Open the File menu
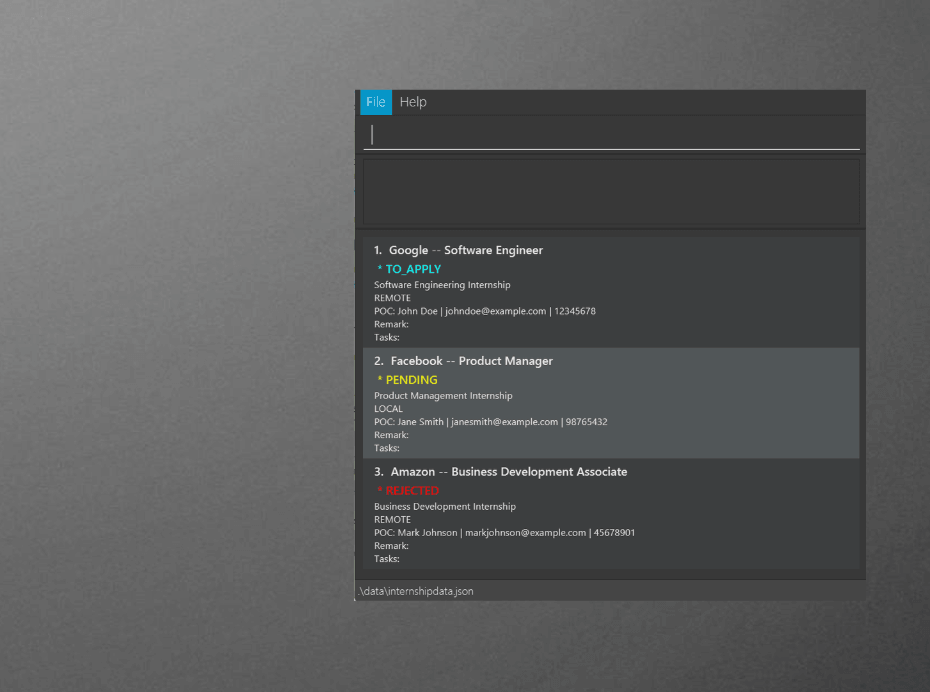Viewport: 930px width, 692px height. (x=376, y=102)
